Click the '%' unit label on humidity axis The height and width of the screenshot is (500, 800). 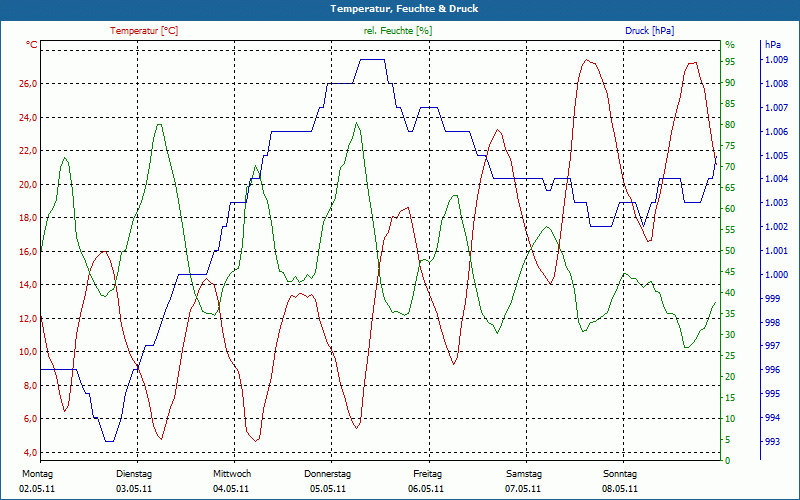(x=730, y=45)
